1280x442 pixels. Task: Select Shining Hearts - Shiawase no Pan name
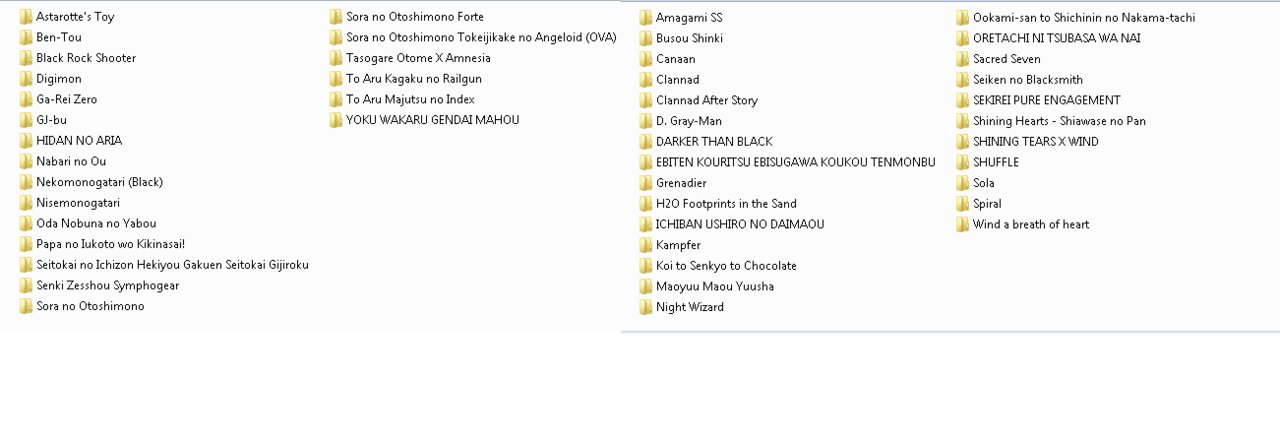click(1060, 121)
